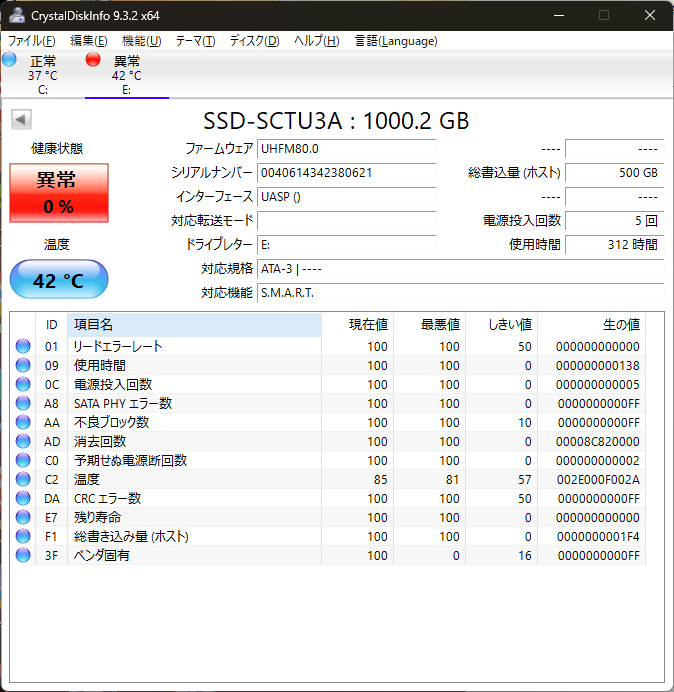
Task: Click the 対応規格 field ATA-3 | ----
Action: [461, 269]
